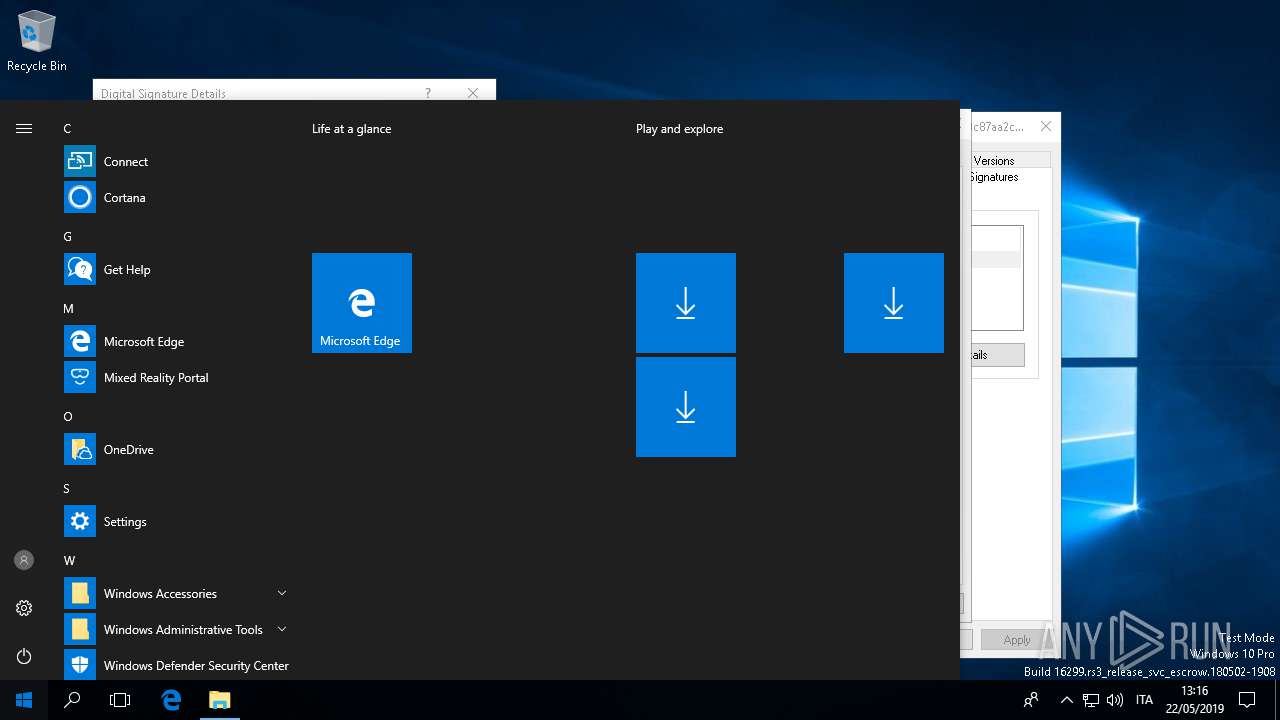Viewport: 1280px width, 720px height.
Task: Open taskbar Search magnifier
Action: point(72,700)
